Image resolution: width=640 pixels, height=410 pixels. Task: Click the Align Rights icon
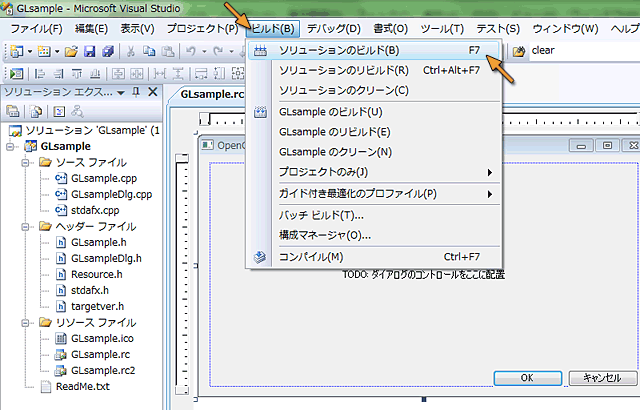tap(58, 74)
